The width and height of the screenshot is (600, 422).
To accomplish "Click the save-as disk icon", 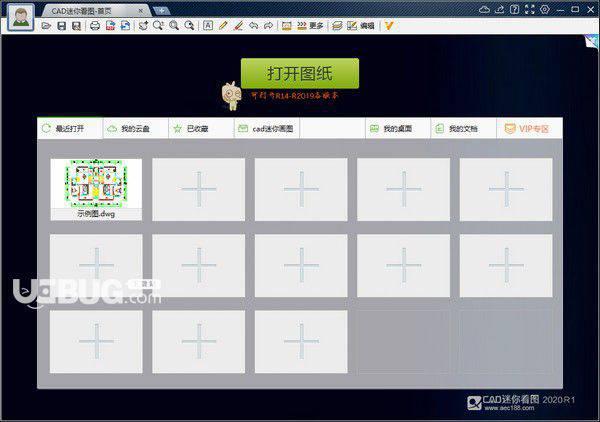I will click(77, 26).
